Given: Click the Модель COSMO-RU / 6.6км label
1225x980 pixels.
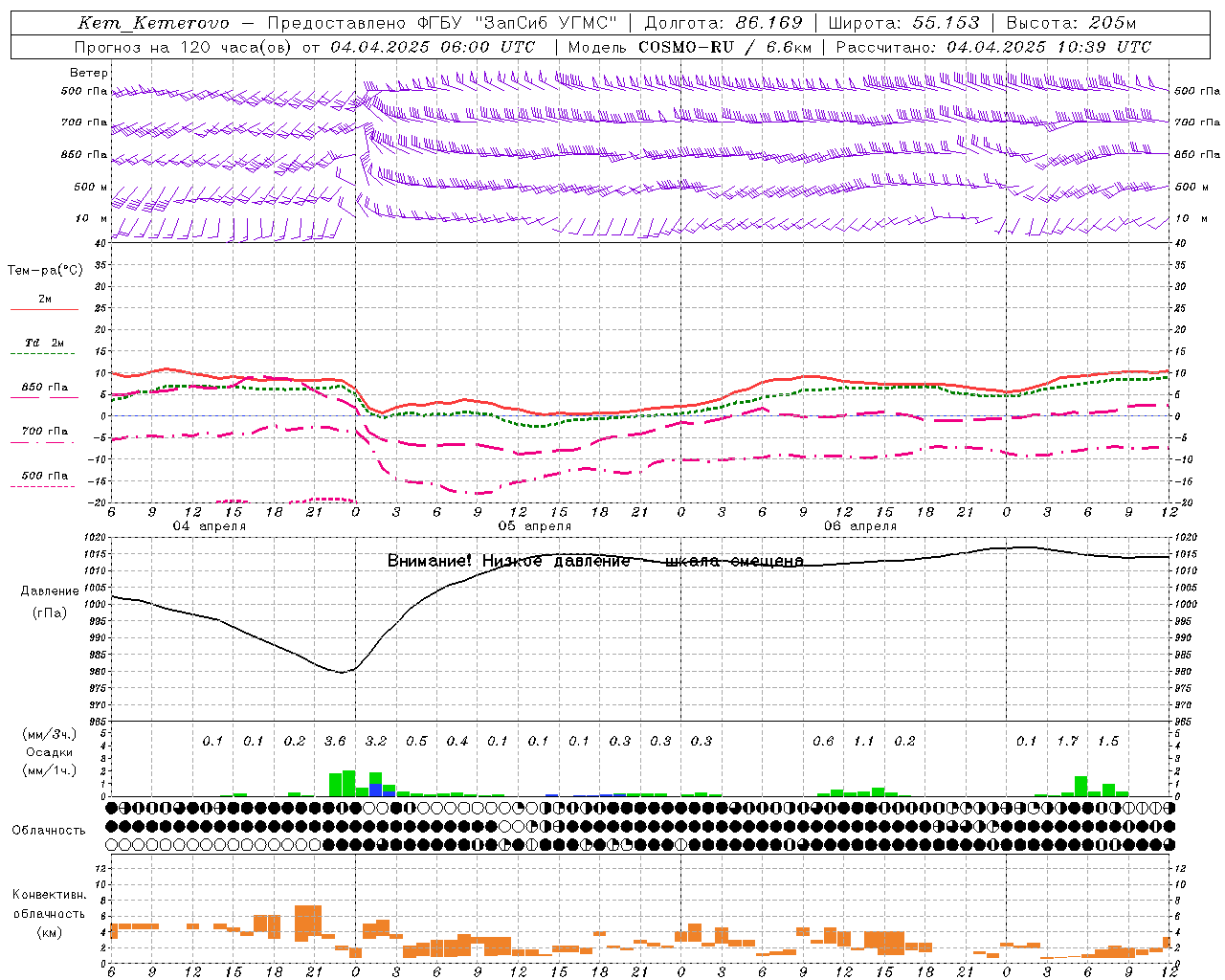Looking at the screenshot, I should pyautogui.click(x=690, y=47).
